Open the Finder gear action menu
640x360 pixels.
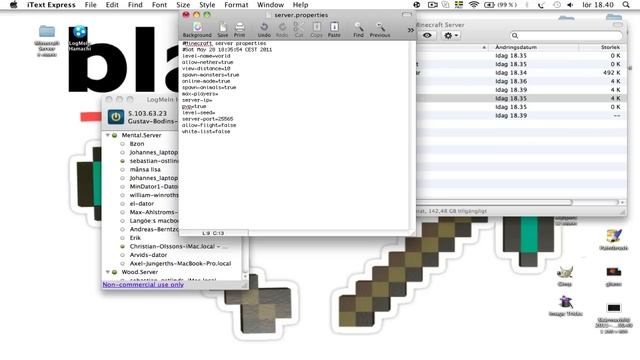click(451, 36)
